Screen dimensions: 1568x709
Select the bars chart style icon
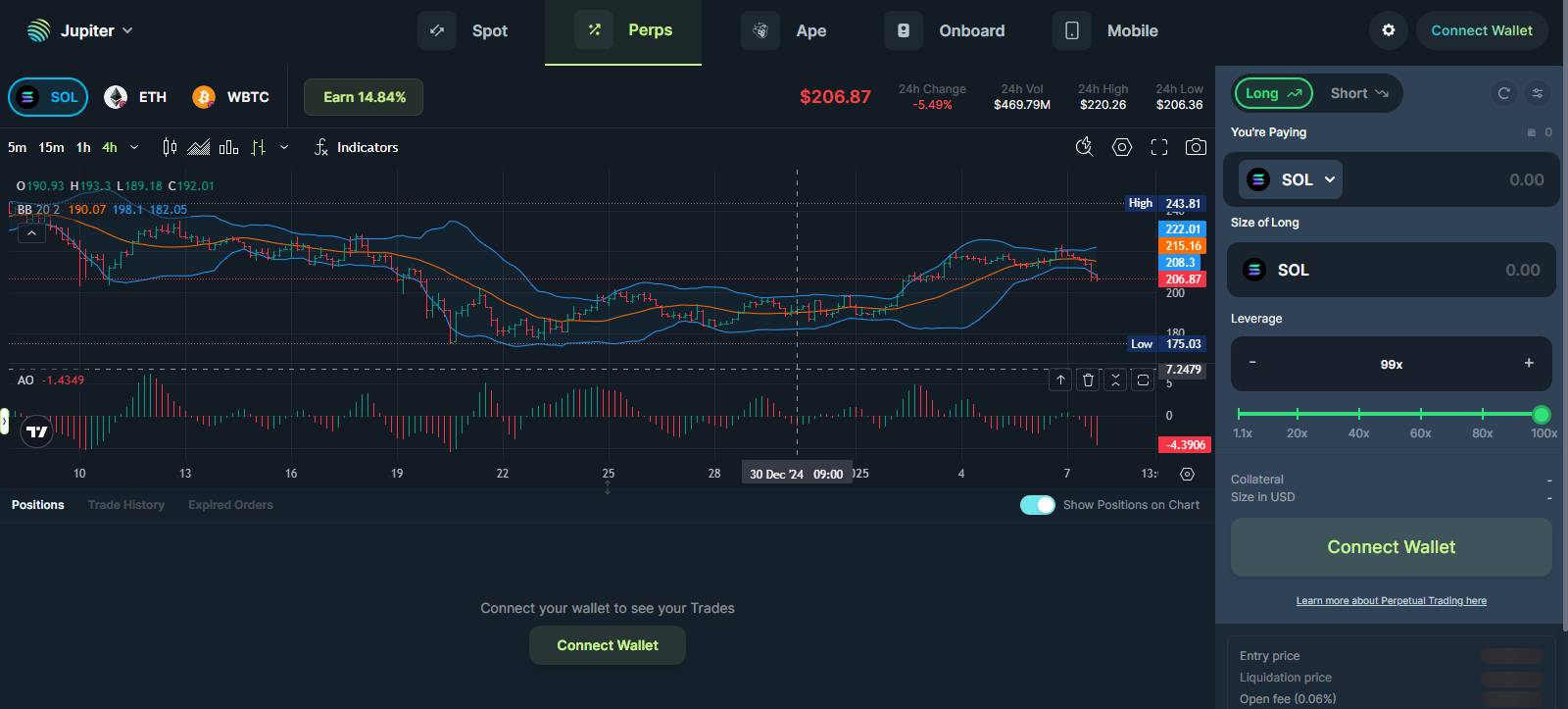pyautogui.click(x=258, y=147)
